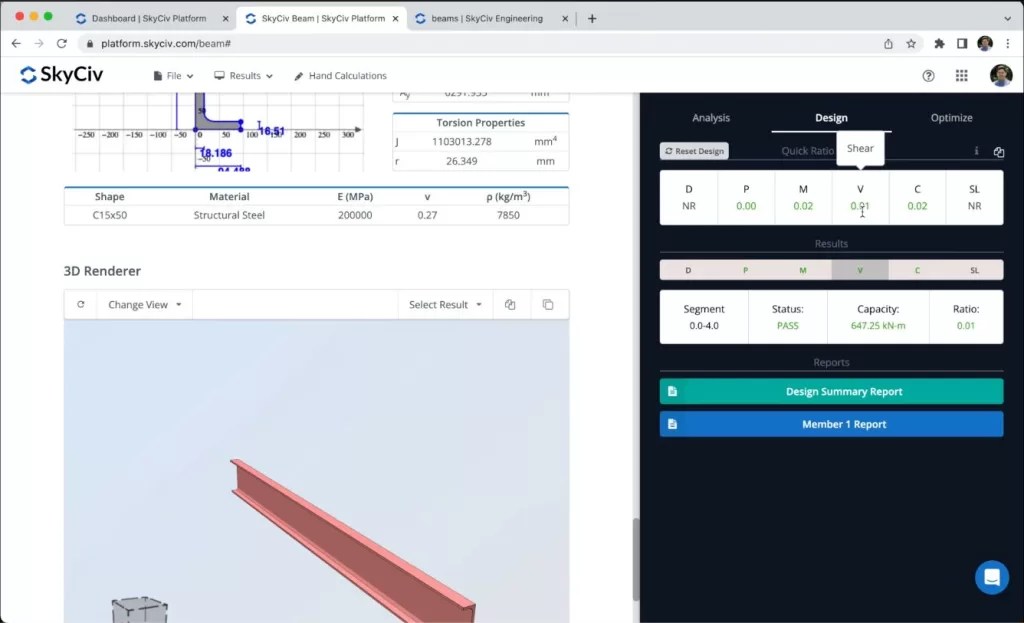Open the Results dropdown menu
The image size is (1024, 623).
click(244, 76)
